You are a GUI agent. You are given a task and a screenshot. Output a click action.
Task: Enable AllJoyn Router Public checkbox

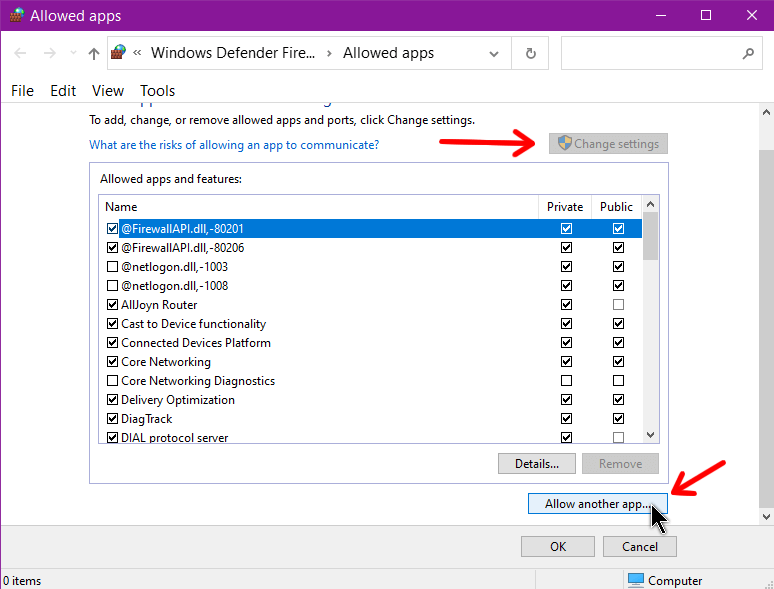click(618, 305)
